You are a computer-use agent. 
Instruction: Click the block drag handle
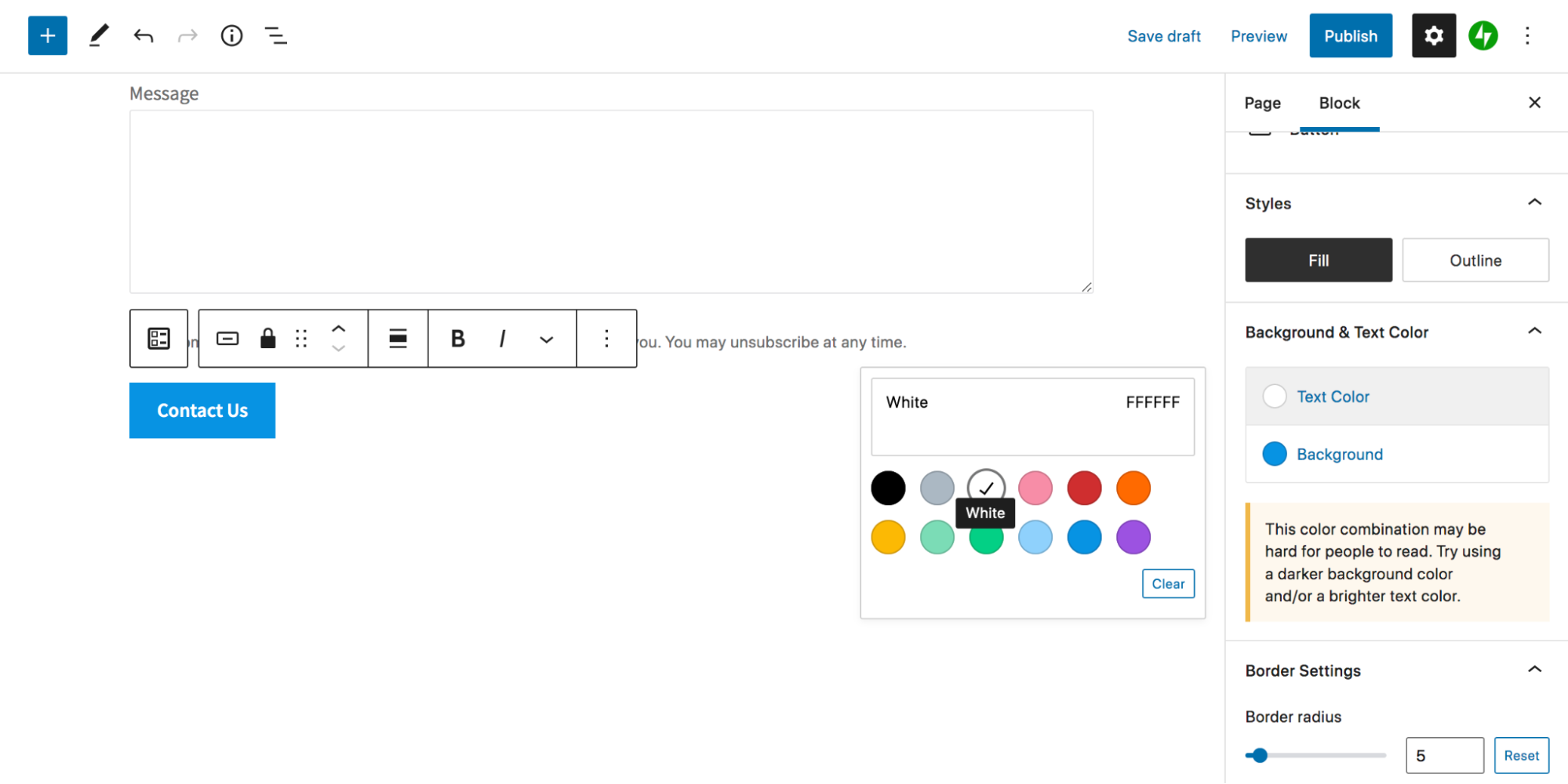(301, 338)
